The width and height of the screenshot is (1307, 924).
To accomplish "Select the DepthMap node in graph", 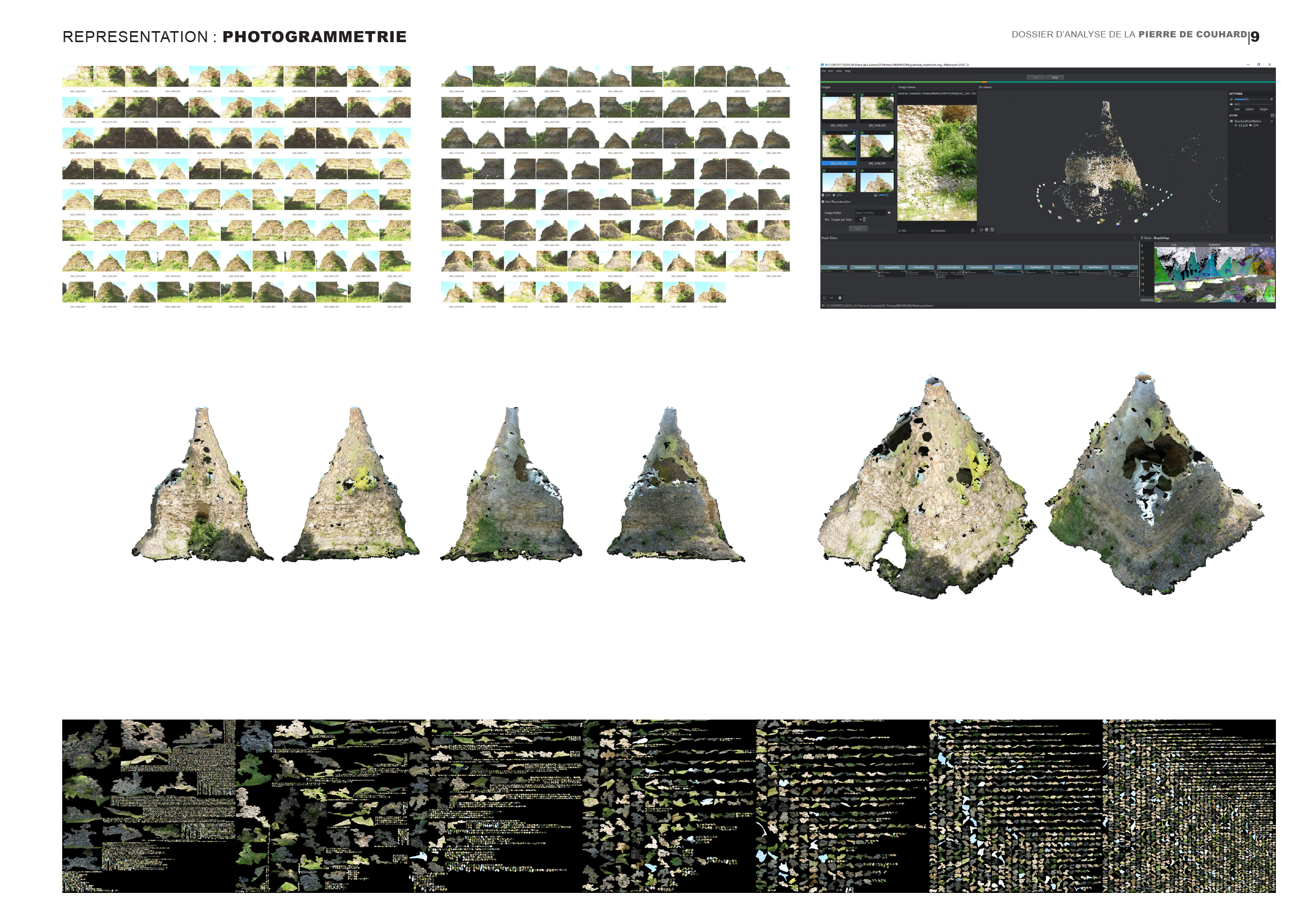I will coord(1008,268).
